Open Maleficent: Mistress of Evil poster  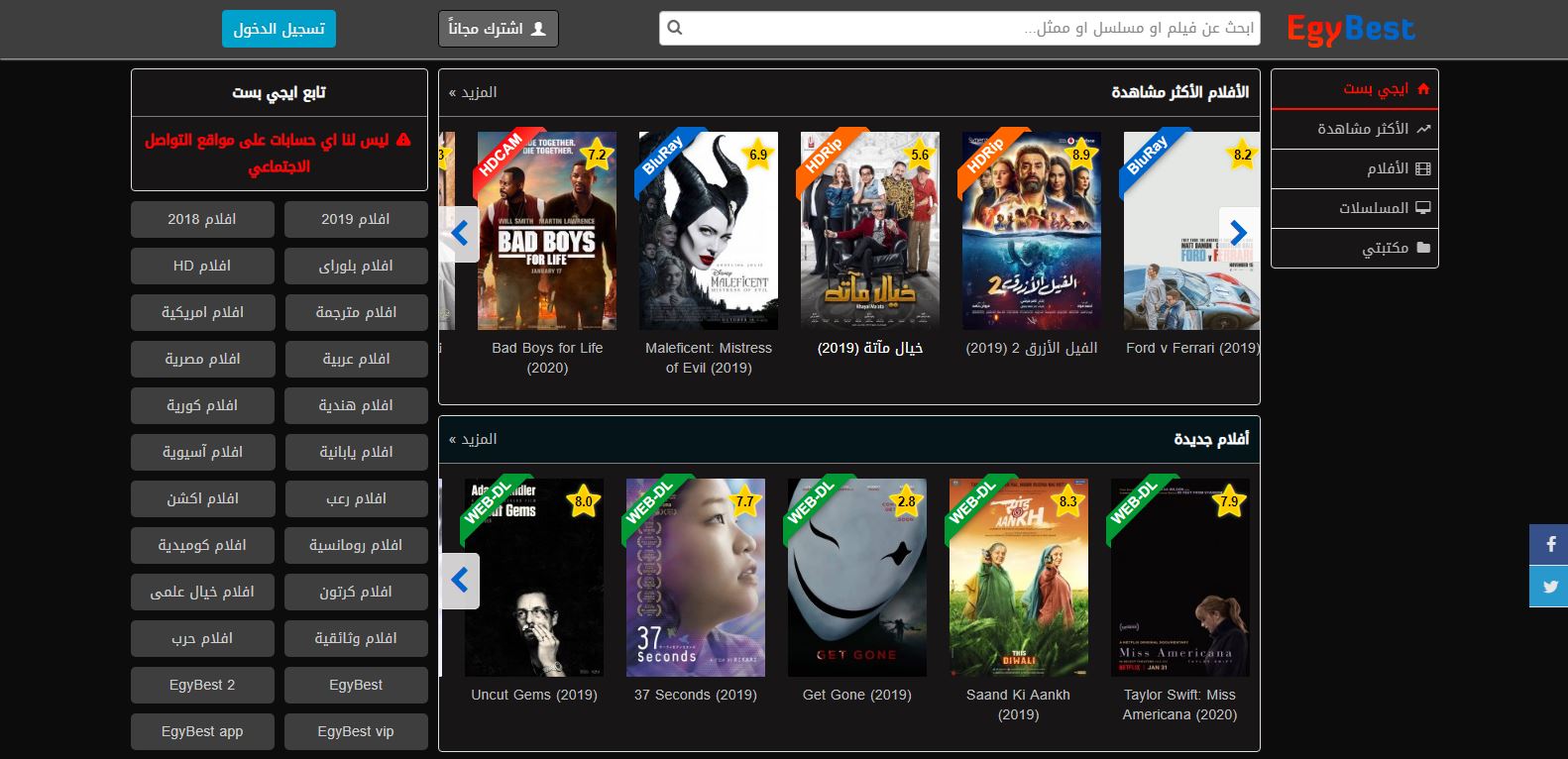pos(709,231)
